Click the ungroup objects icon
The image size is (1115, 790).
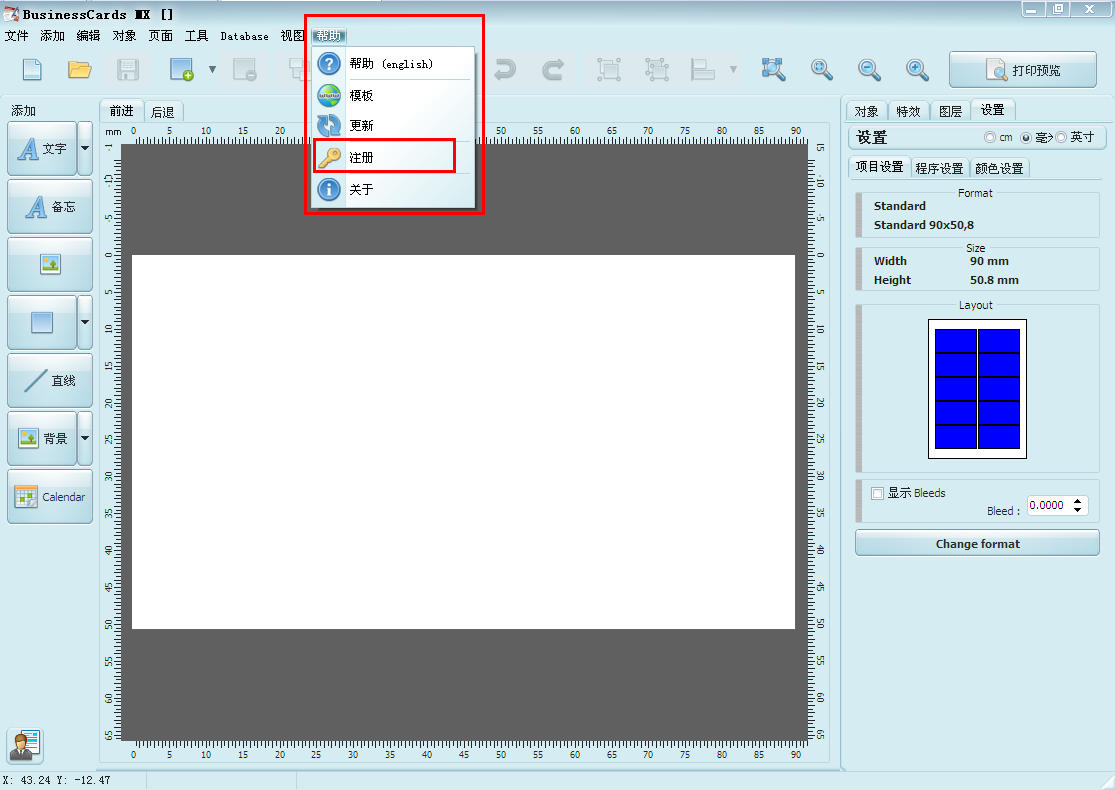click(x=657, y=70)
